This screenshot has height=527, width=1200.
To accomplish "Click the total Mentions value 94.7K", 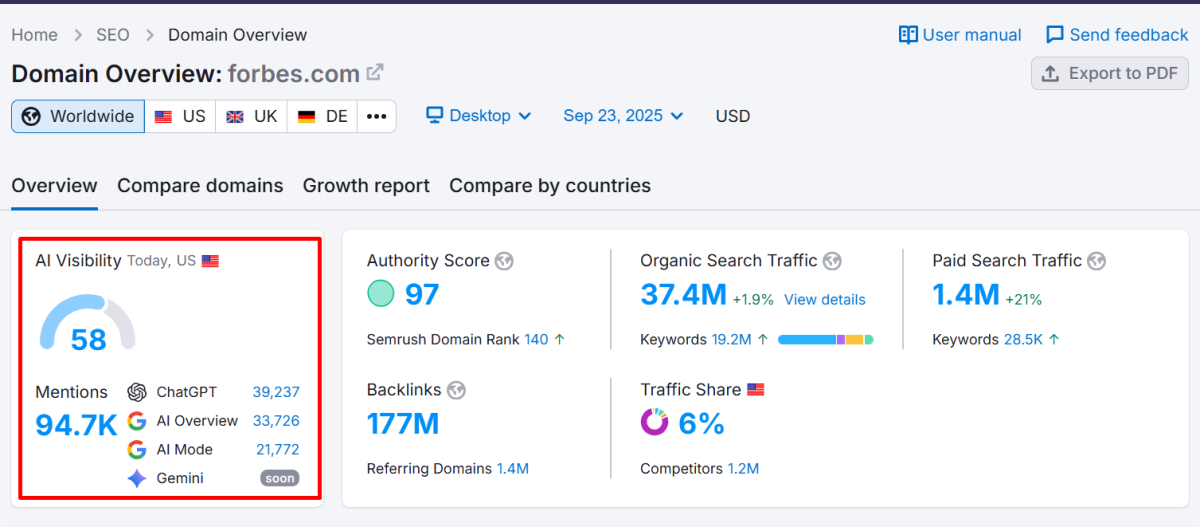I will click(x=76, y=426).
